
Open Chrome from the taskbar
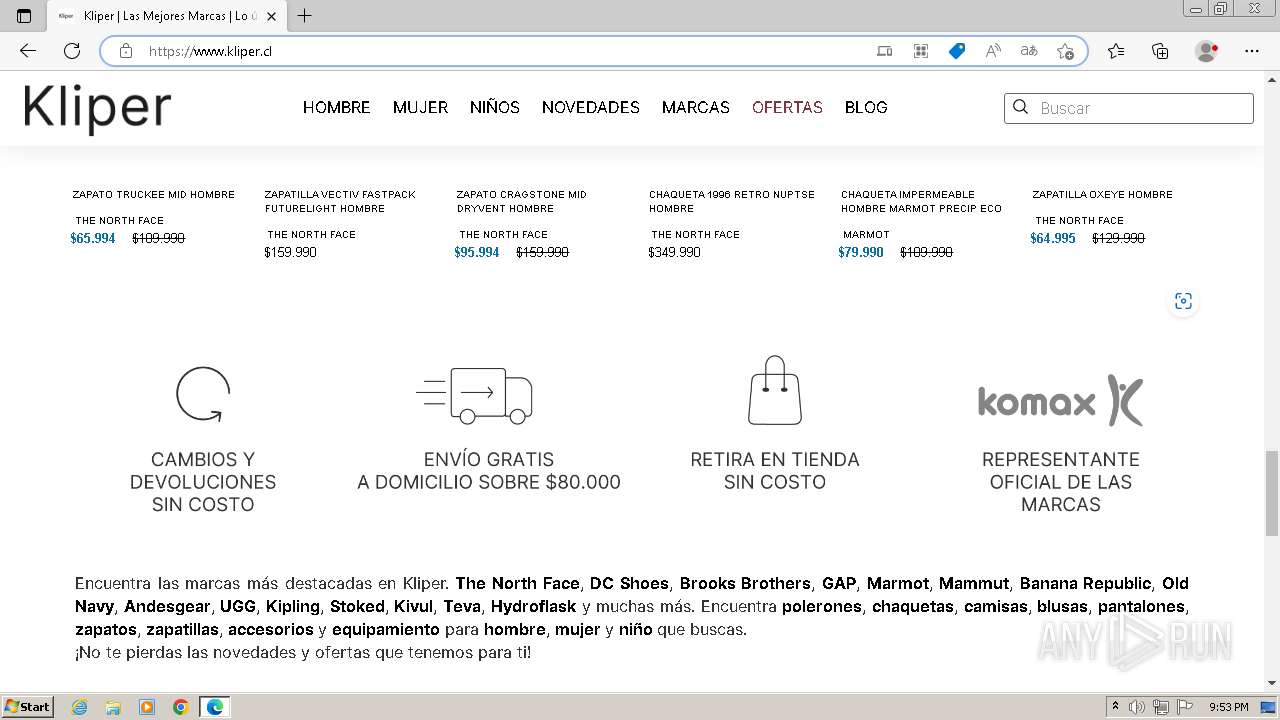tap(181, 707)
